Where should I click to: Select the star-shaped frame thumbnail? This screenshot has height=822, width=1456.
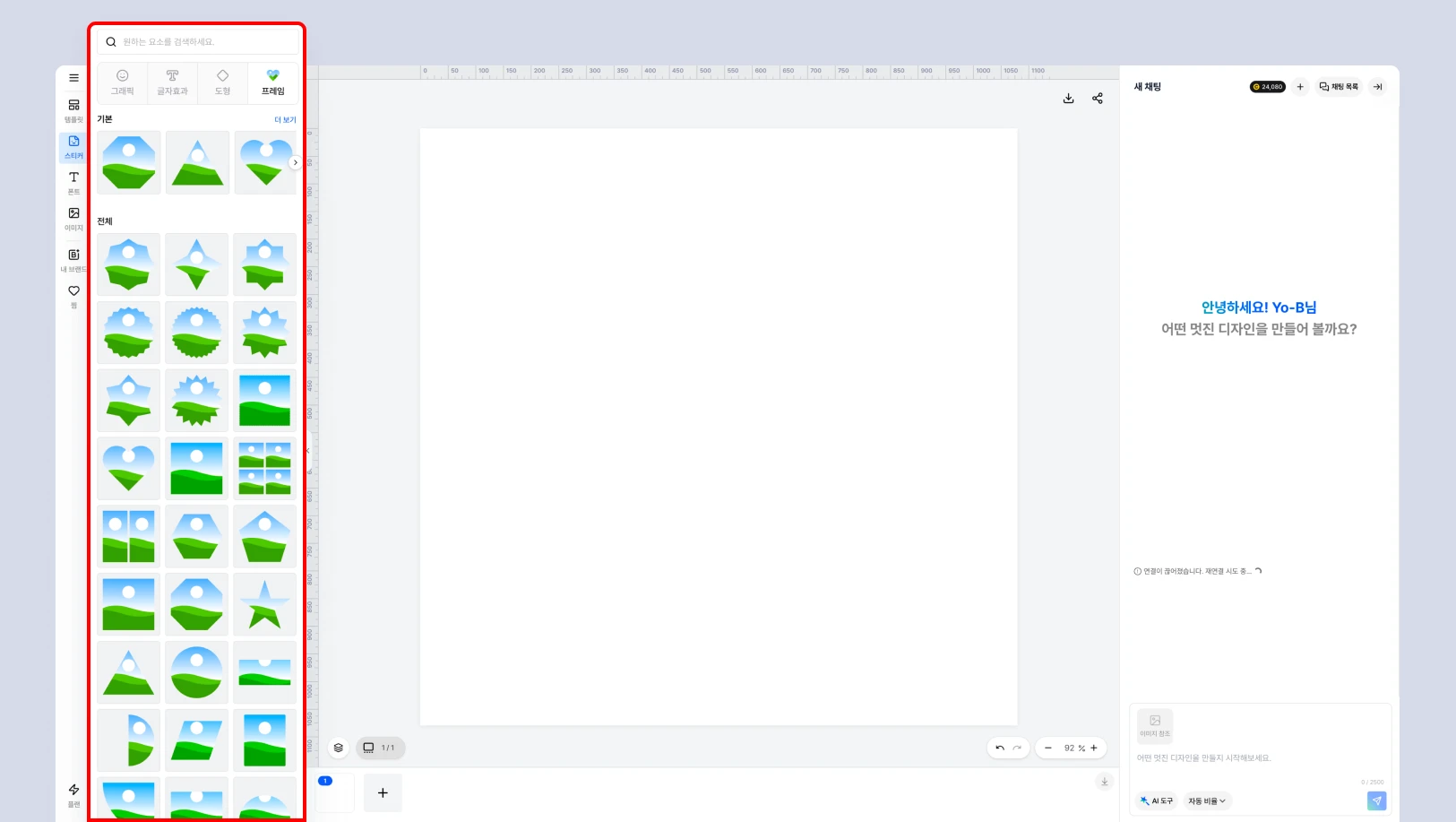(264, 604)
